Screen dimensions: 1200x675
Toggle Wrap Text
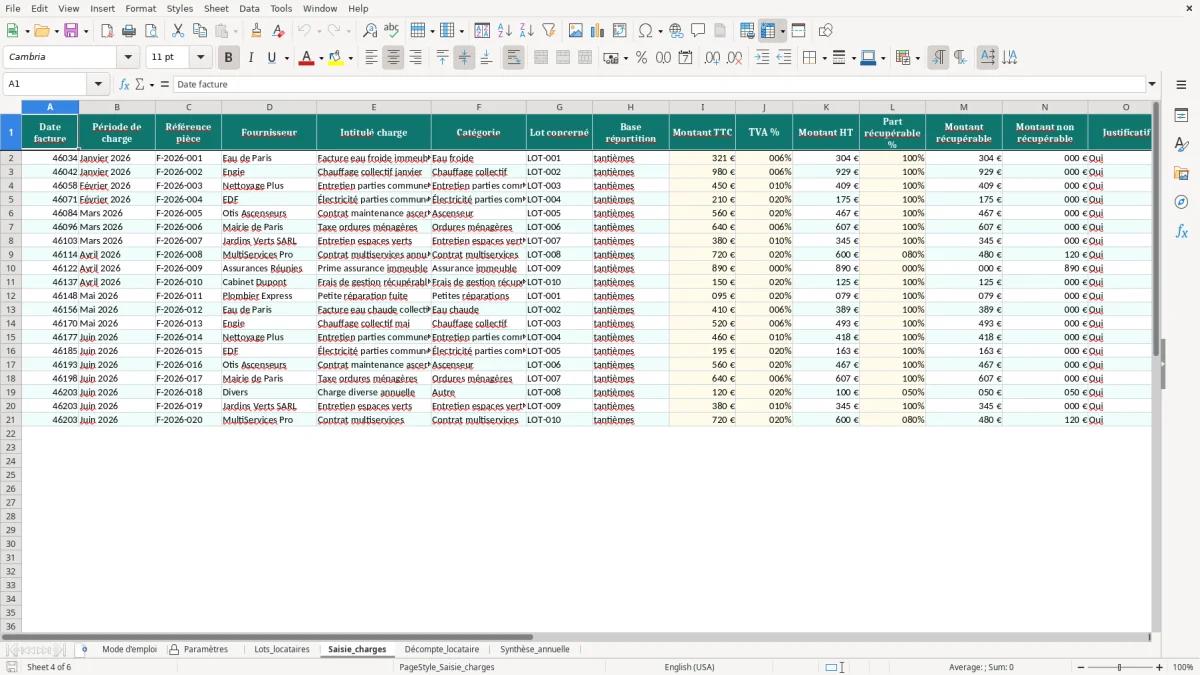pos(513,58)
